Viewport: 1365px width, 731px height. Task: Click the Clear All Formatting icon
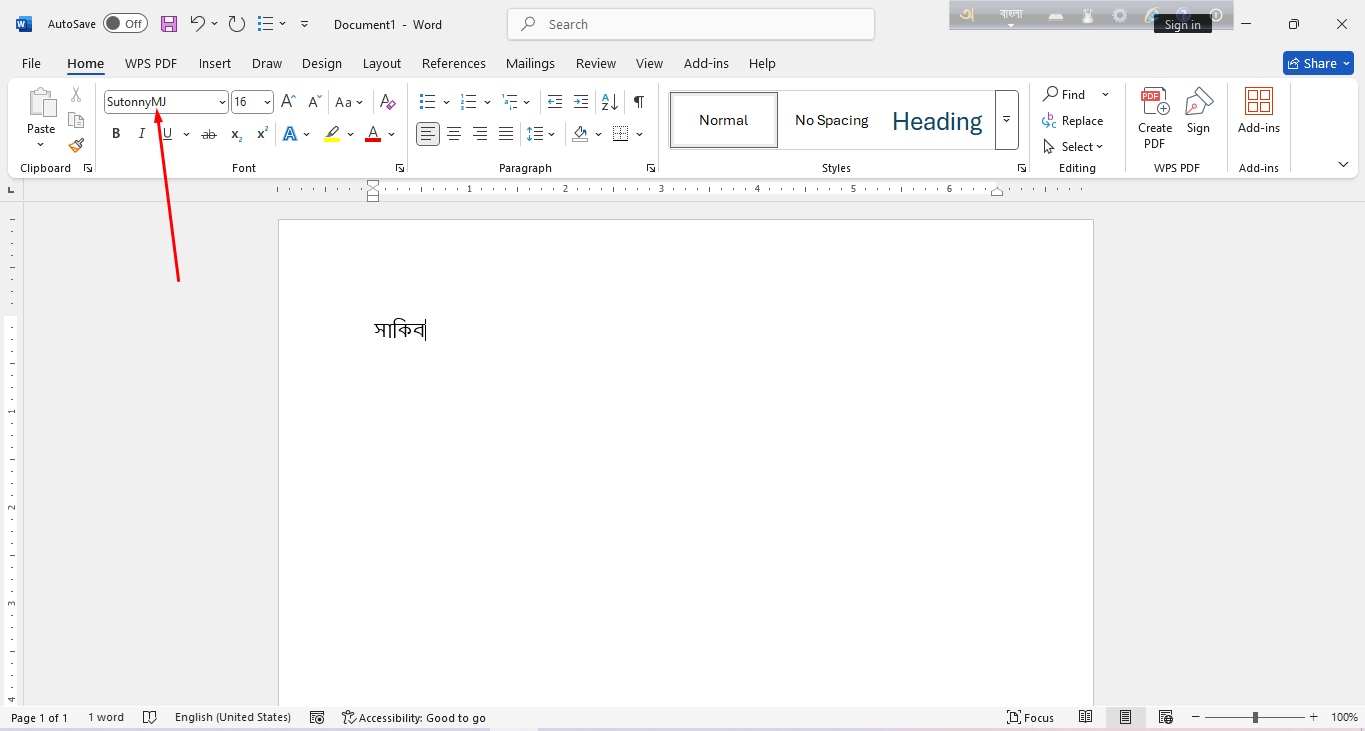[x=388, y=102]
